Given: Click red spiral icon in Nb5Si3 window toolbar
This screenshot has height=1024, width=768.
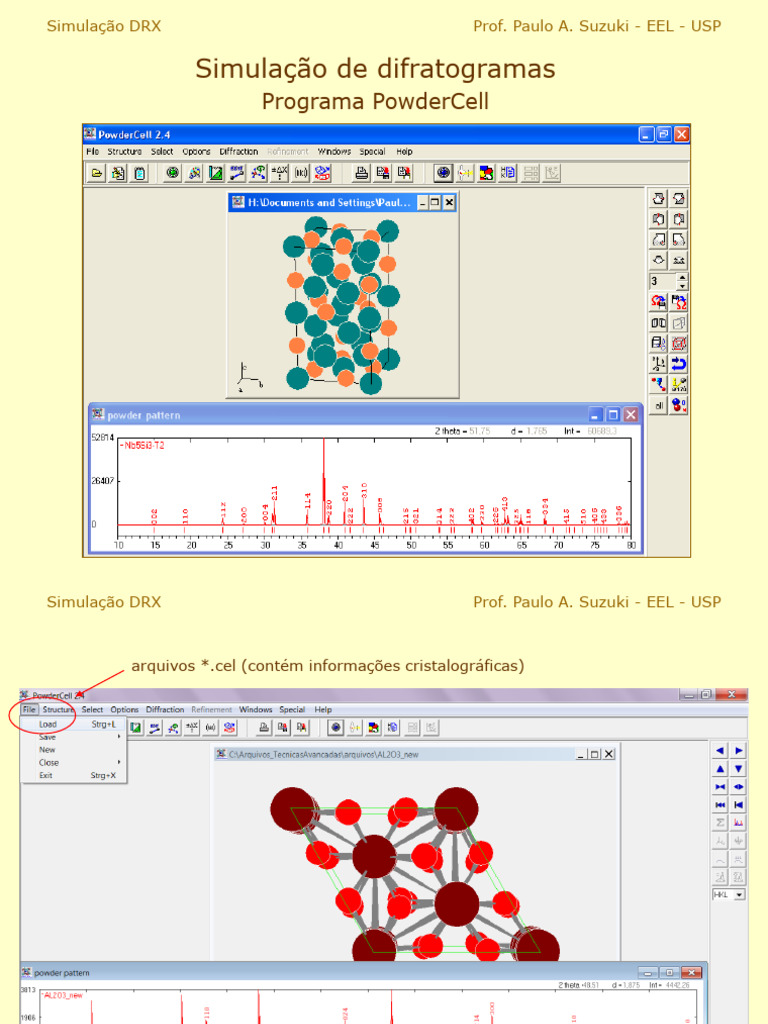Looking at the screenshot, I should click(323, 173).
